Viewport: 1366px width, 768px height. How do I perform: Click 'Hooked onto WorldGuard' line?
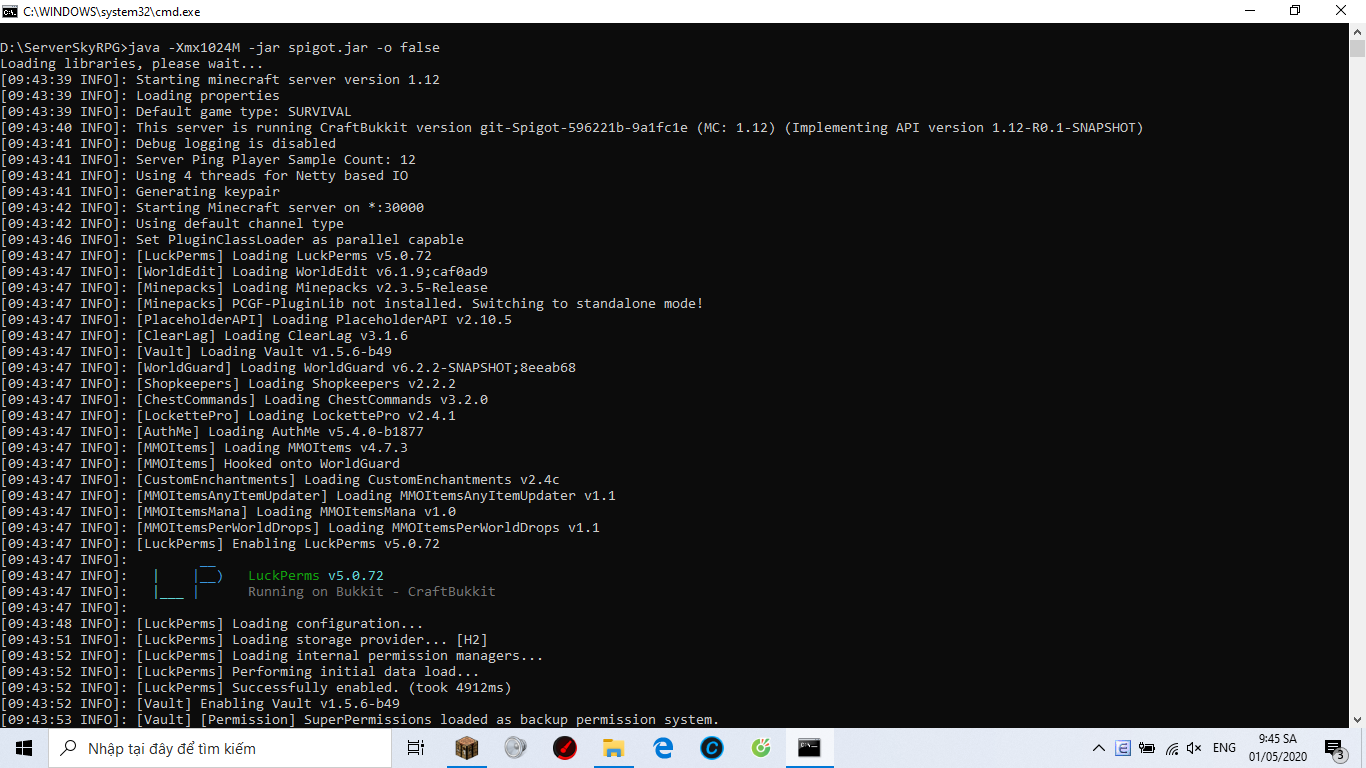[200, 464]
